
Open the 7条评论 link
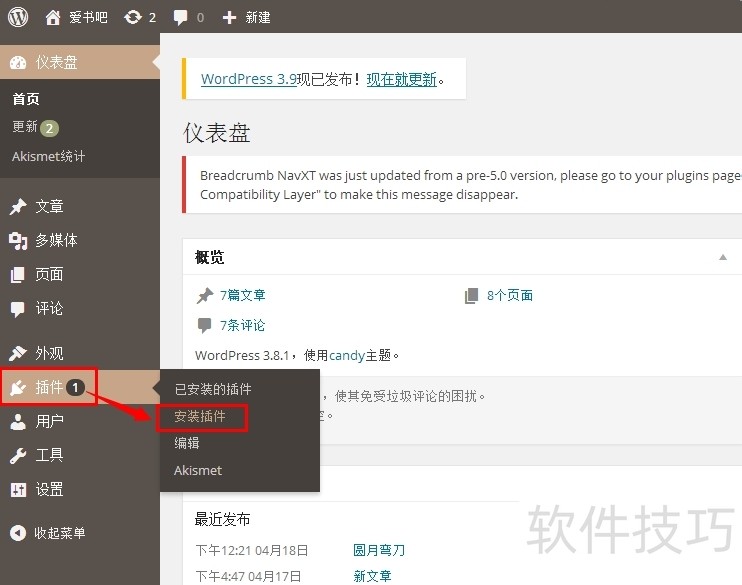point(242,326)
